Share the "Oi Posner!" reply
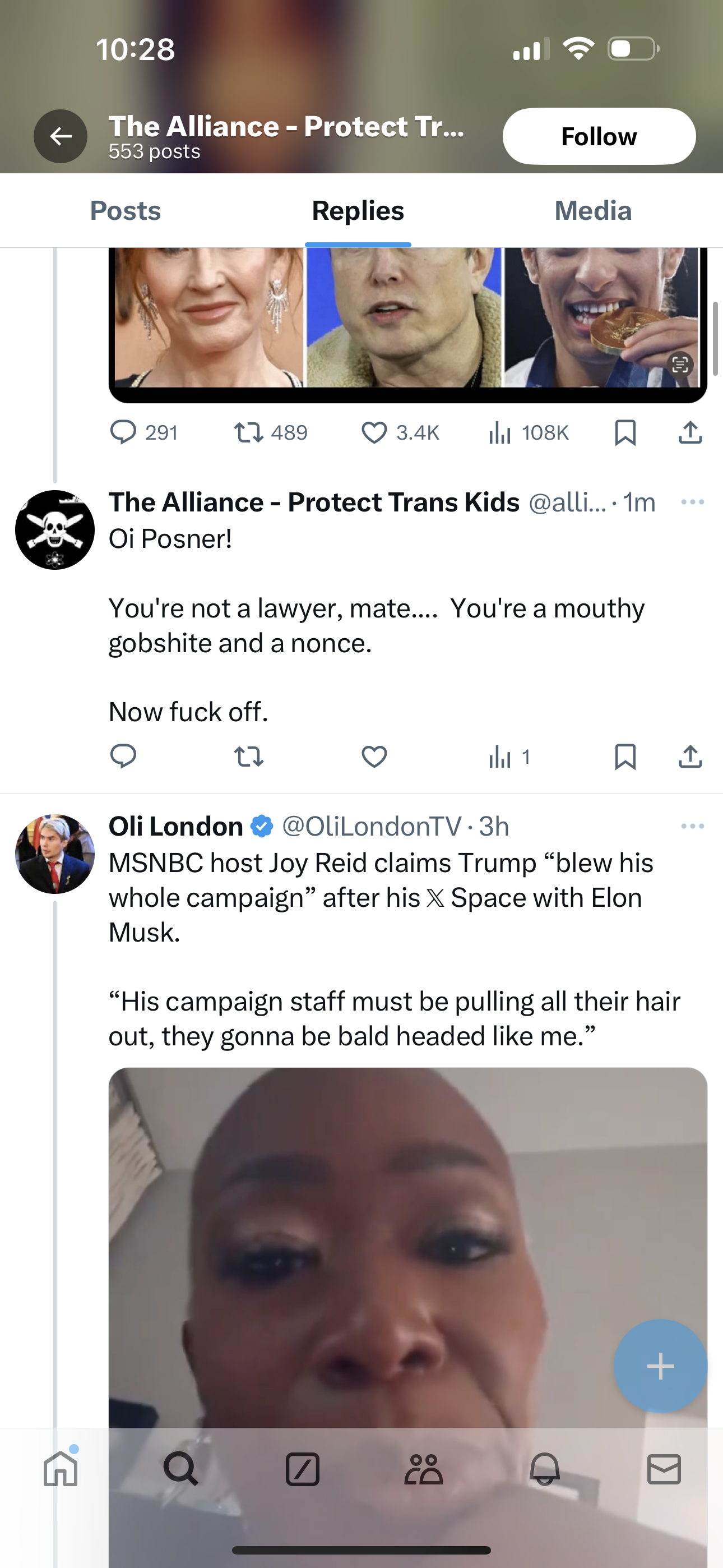Image resolution: width=723 pixels, height=1568 pixels. [690, 757]
